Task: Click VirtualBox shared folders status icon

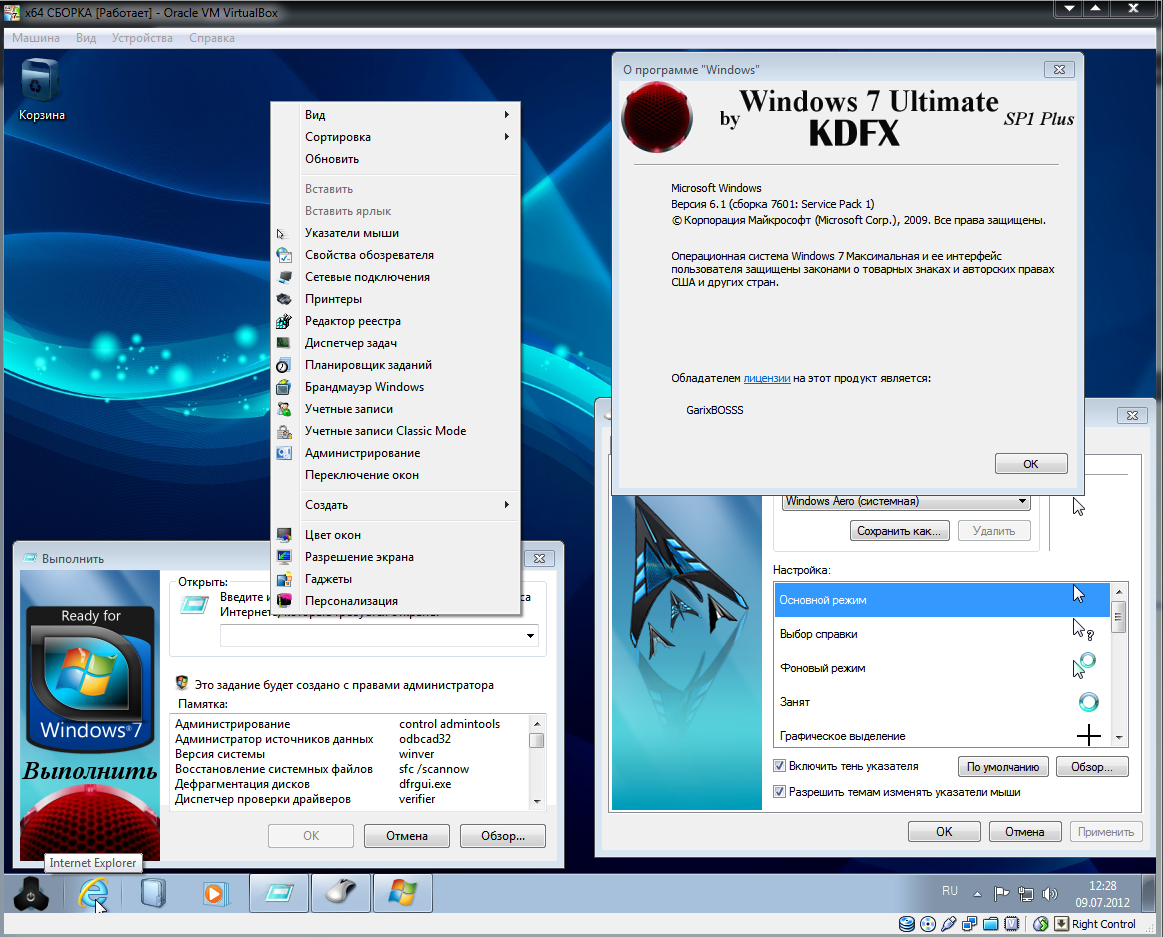Action: [x=991, y=924]
